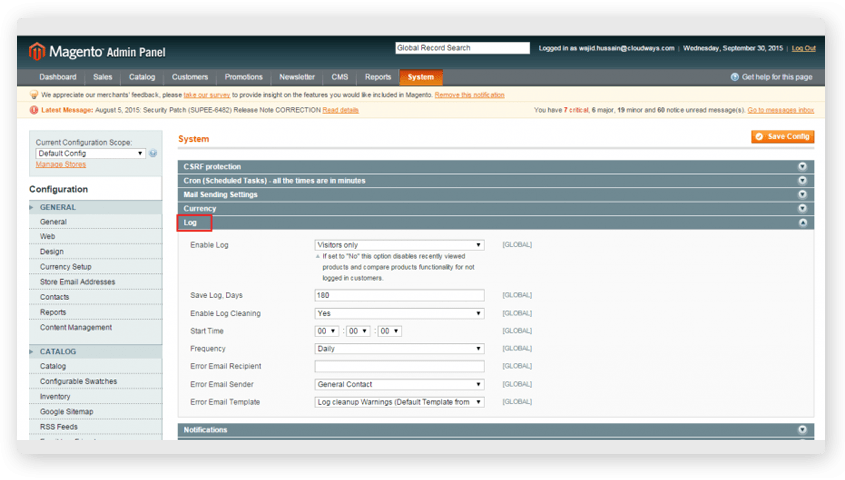Expand Currency section arrow icon

point(802,208)
